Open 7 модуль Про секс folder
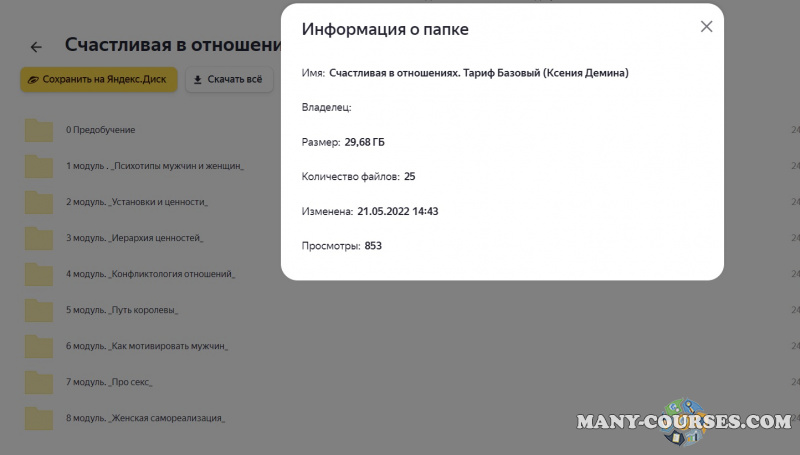The height and width of the screenshot is (455, 800). point(109,383)
